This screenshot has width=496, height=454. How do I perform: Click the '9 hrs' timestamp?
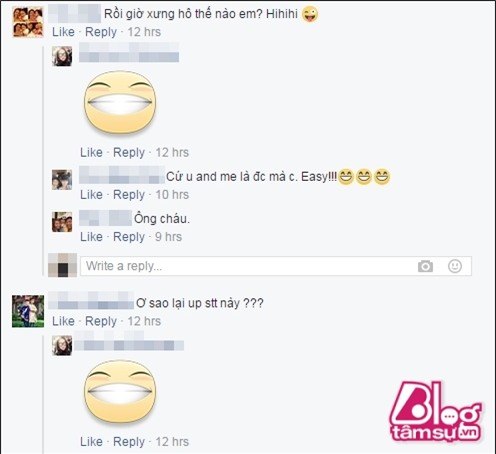click(x=168, y=237)
